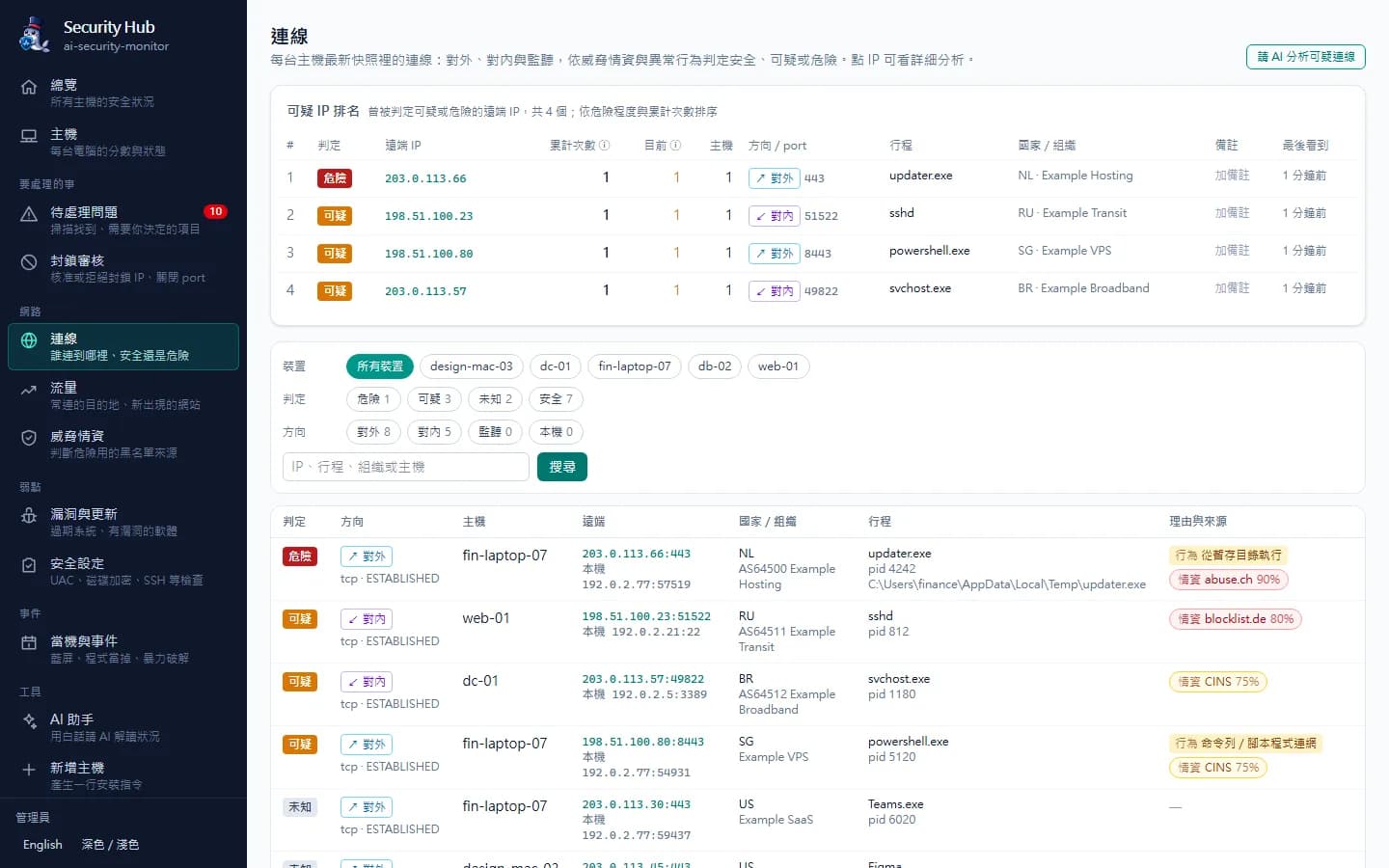The width and height of the screenshot is (1389, 868).
Task: Open 待處理問題 warning triangle icon
Action: (29, 214)
